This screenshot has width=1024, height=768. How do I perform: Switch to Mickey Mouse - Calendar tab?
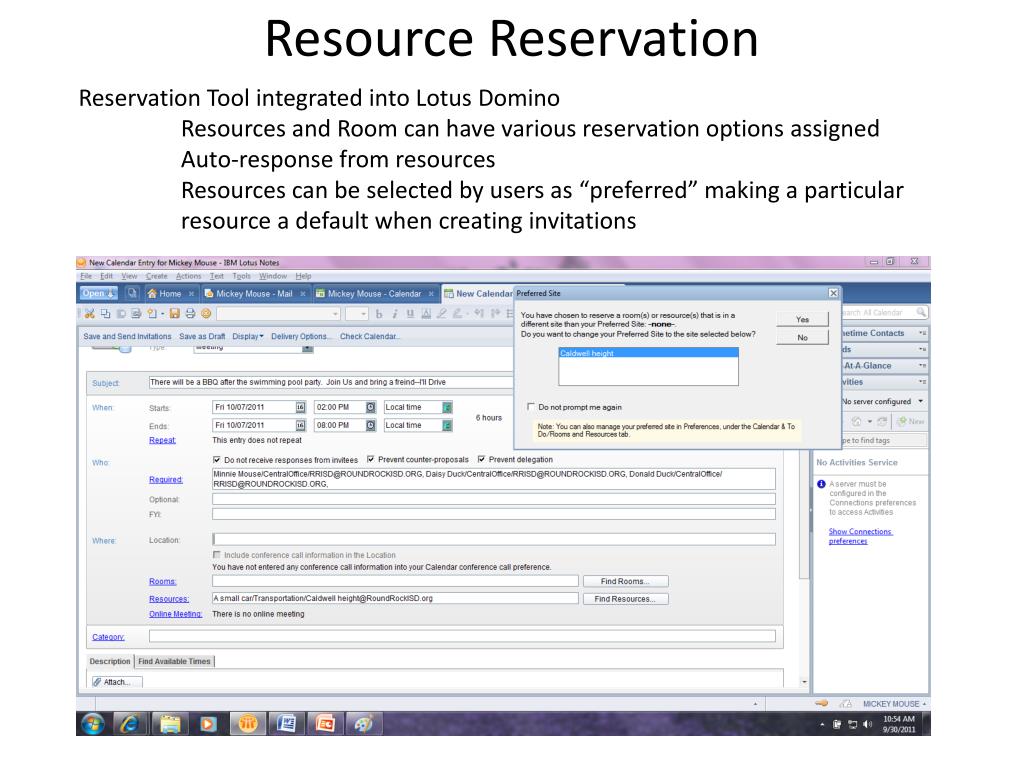[x=375, y=294]
